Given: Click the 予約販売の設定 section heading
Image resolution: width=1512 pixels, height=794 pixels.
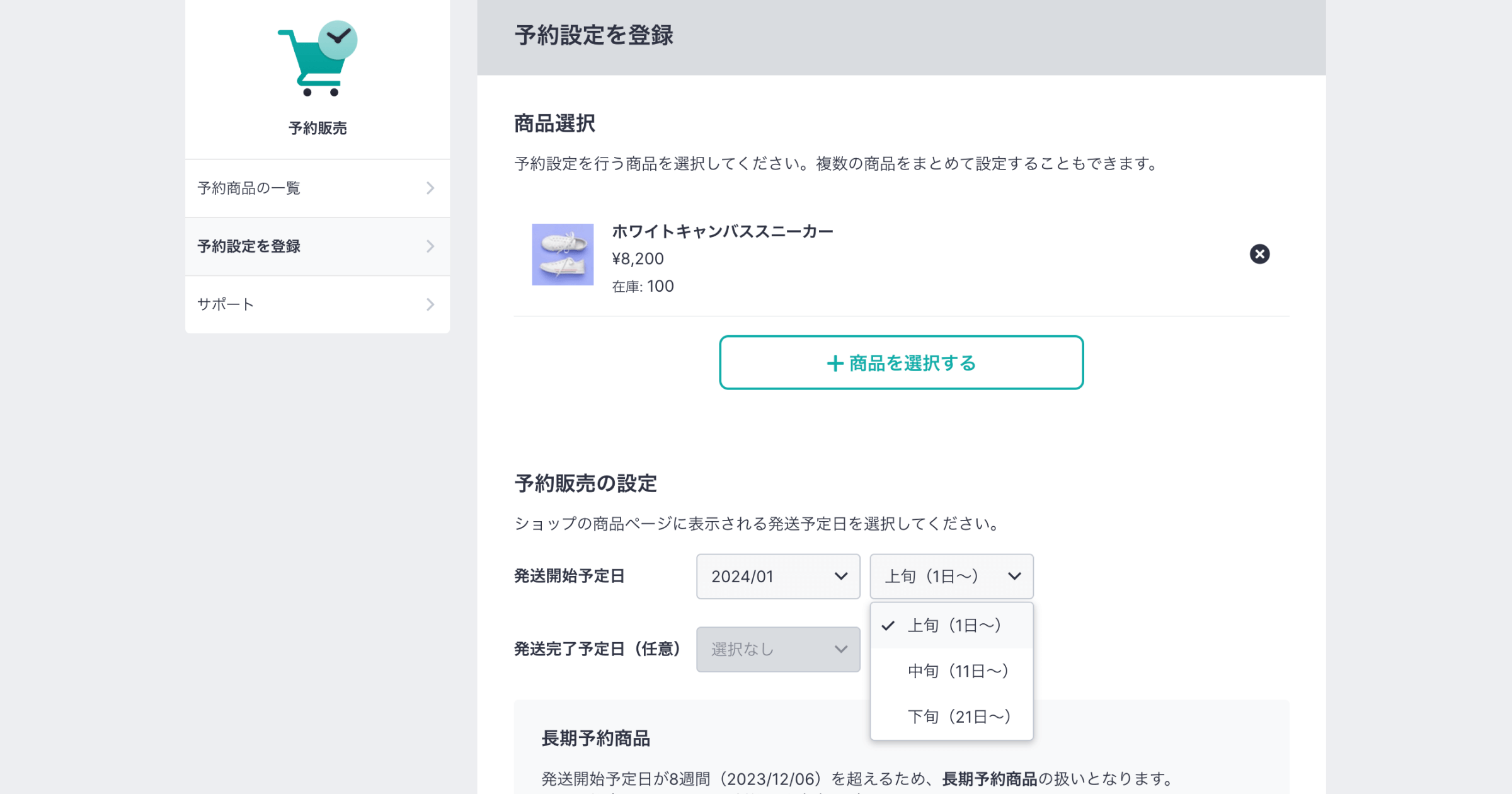Looking at the screenshot, I should 585,484.
